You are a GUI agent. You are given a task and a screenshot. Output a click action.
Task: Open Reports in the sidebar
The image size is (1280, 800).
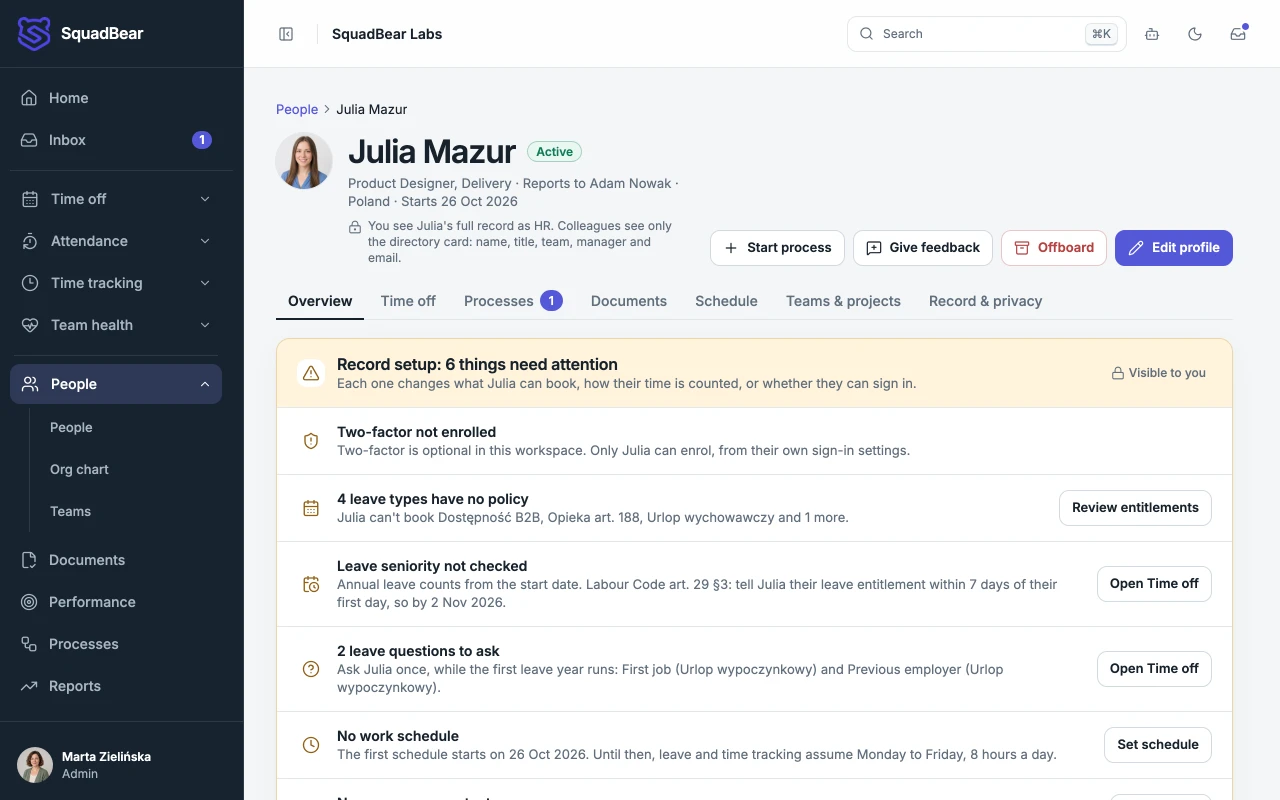tap(116, 686)
